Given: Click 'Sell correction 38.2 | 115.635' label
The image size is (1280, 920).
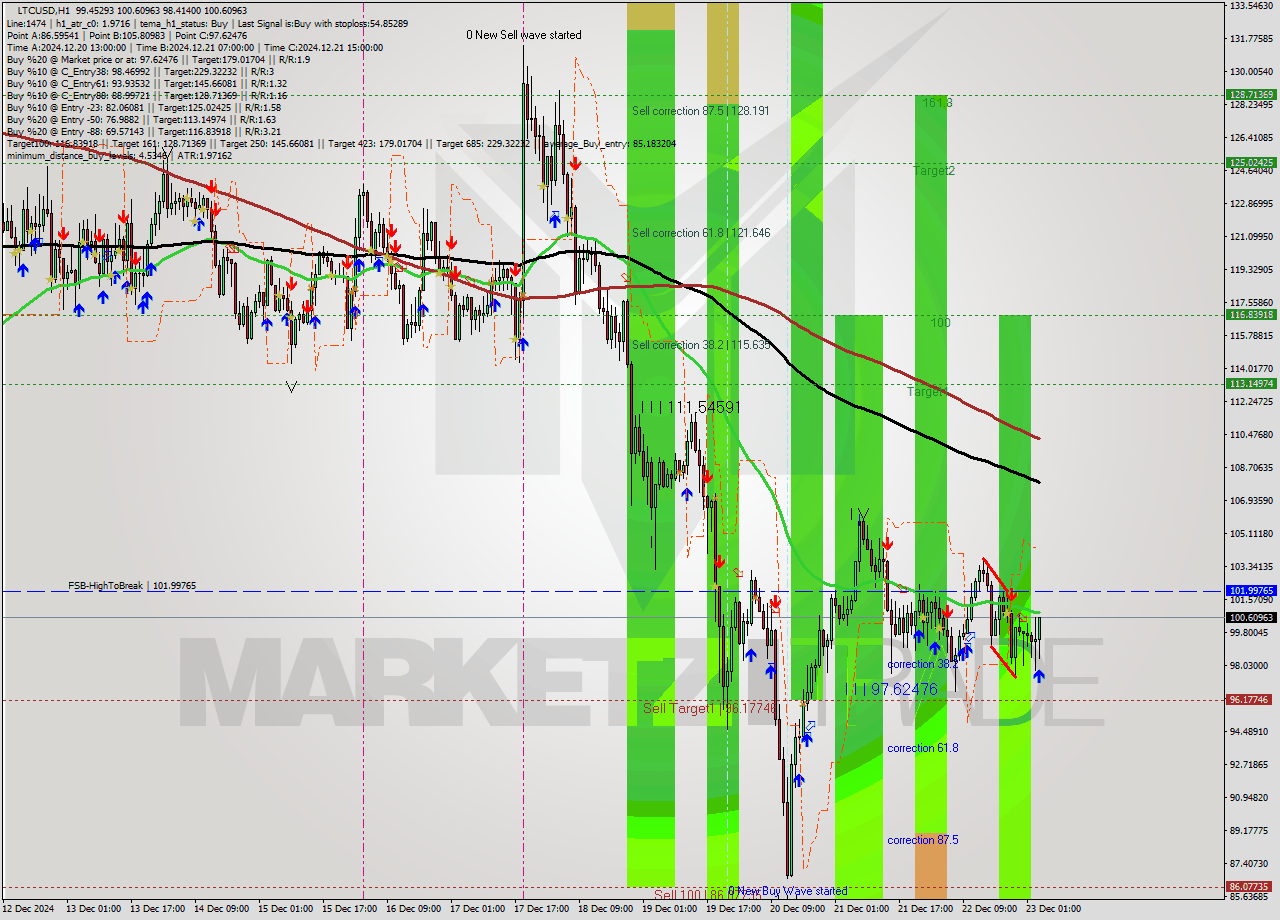Looking at the screenshot, I should (x=701, y=345).
